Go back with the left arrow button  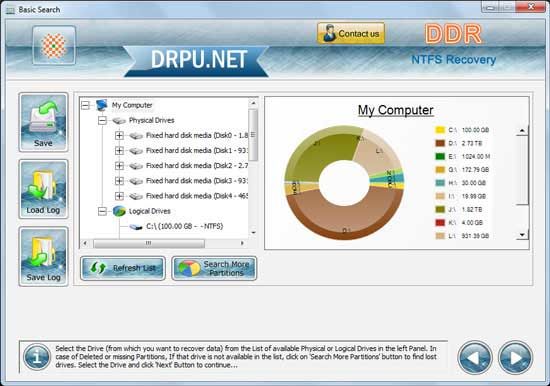(475, 358)
